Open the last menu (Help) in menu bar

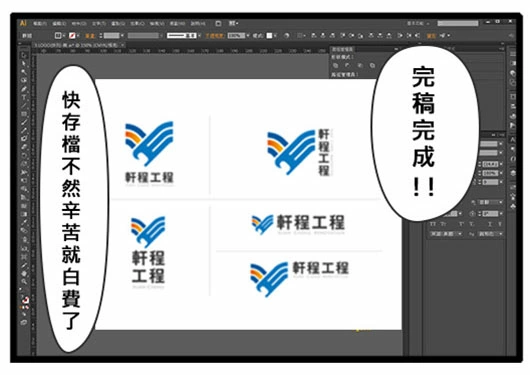coord(197,23)
